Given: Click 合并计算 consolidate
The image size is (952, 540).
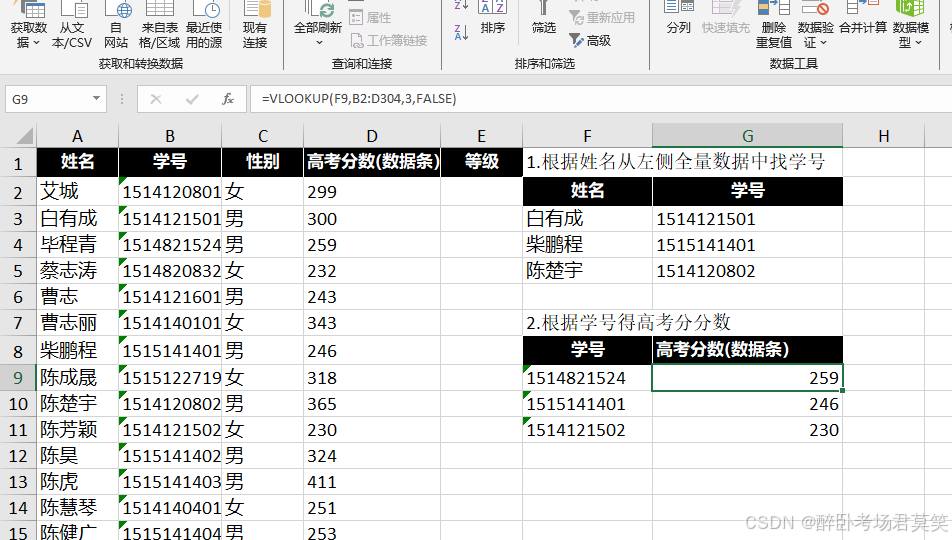Looking at the screenshot, I should pos(863,18).
